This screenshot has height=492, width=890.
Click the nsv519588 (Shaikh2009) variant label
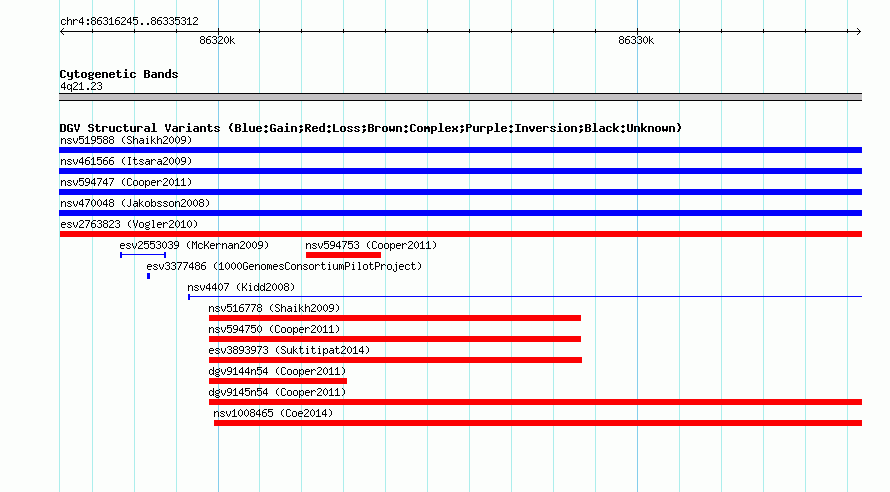126,140
